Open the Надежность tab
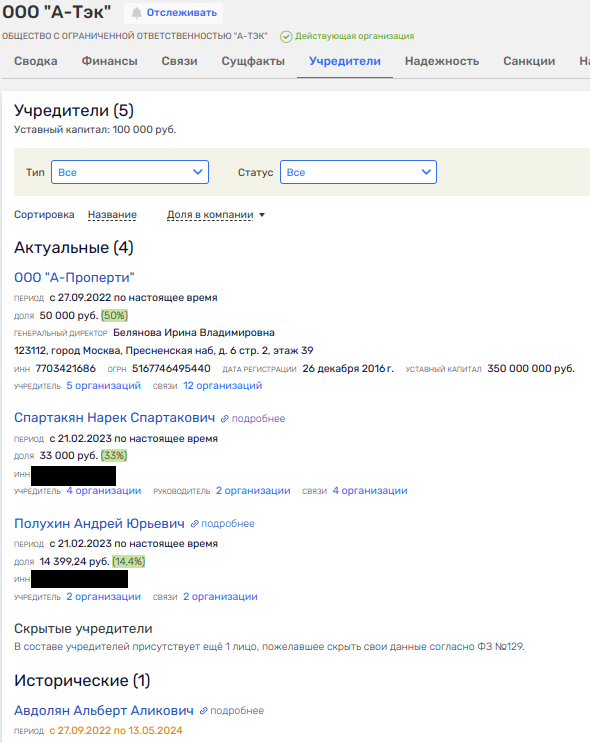Screen dimensions: 590x743 [442, 61]
